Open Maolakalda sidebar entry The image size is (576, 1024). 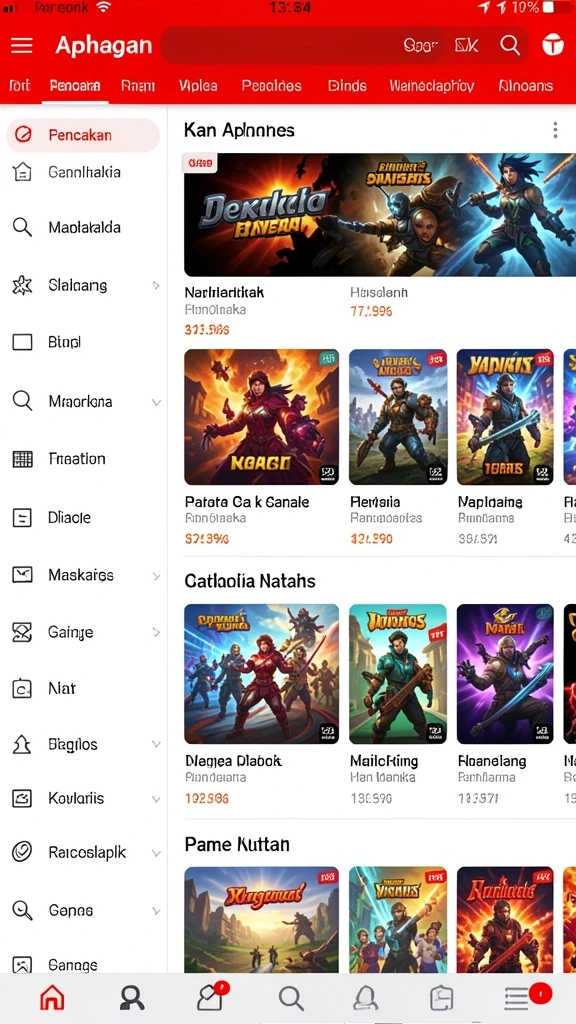click(83, 228)
